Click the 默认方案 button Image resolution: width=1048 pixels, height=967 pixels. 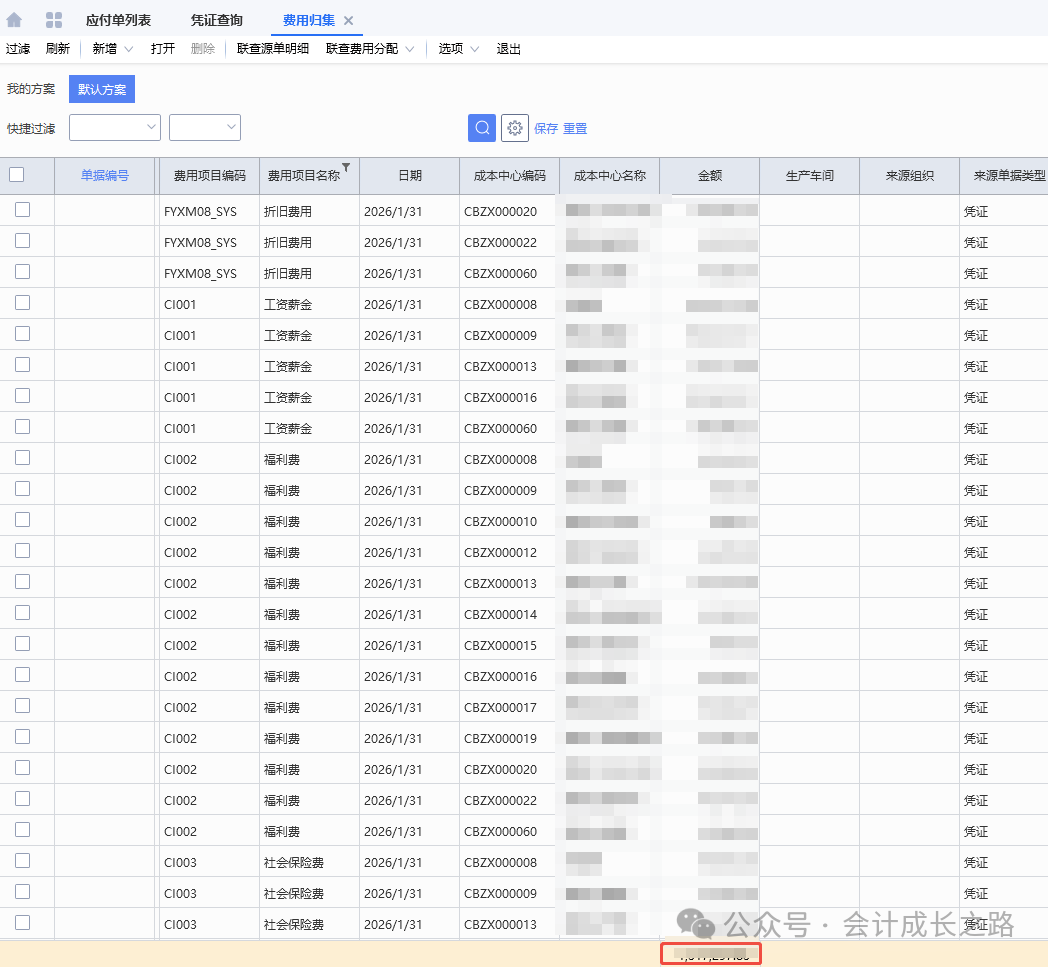point(102,89)
